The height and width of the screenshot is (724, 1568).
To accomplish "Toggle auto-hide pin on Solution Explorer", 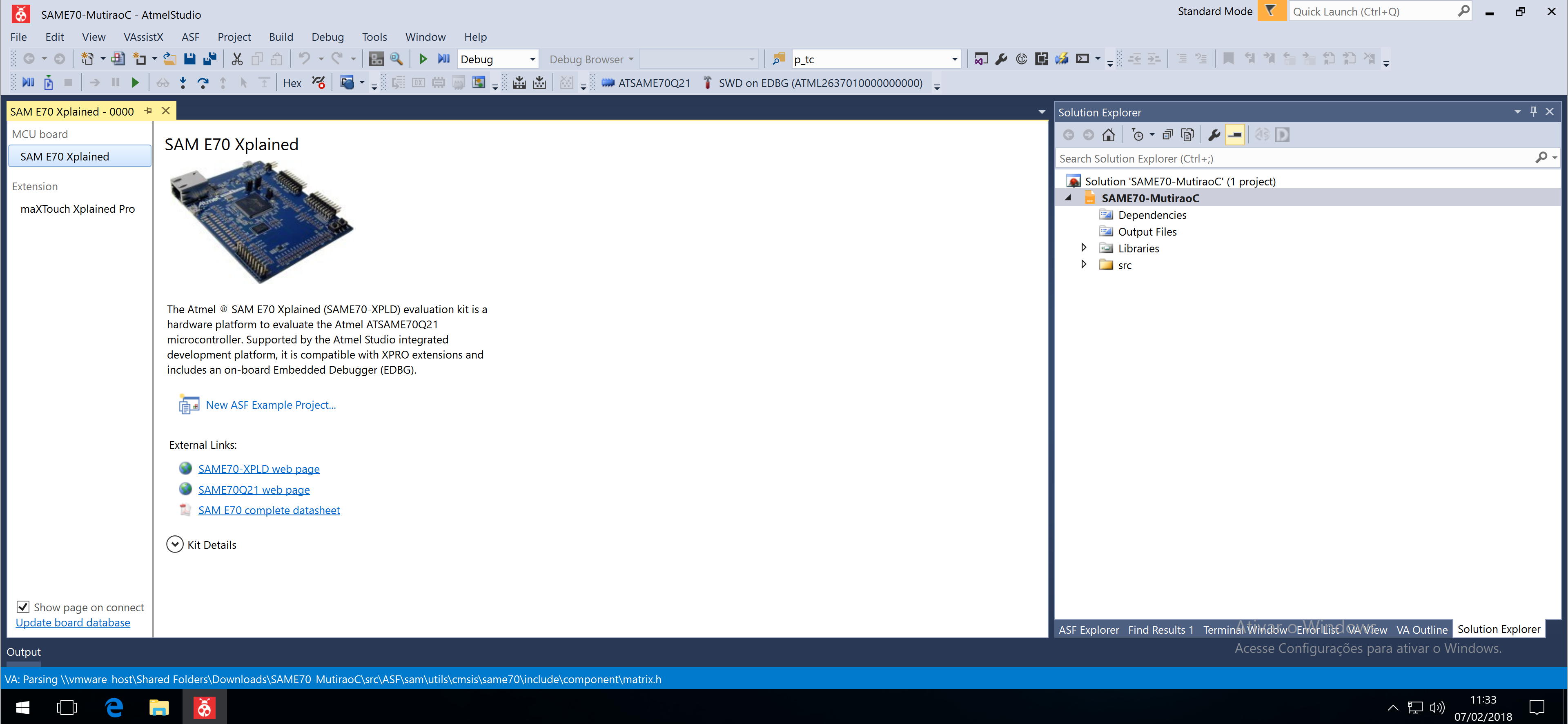I will tap(1533, 111).
